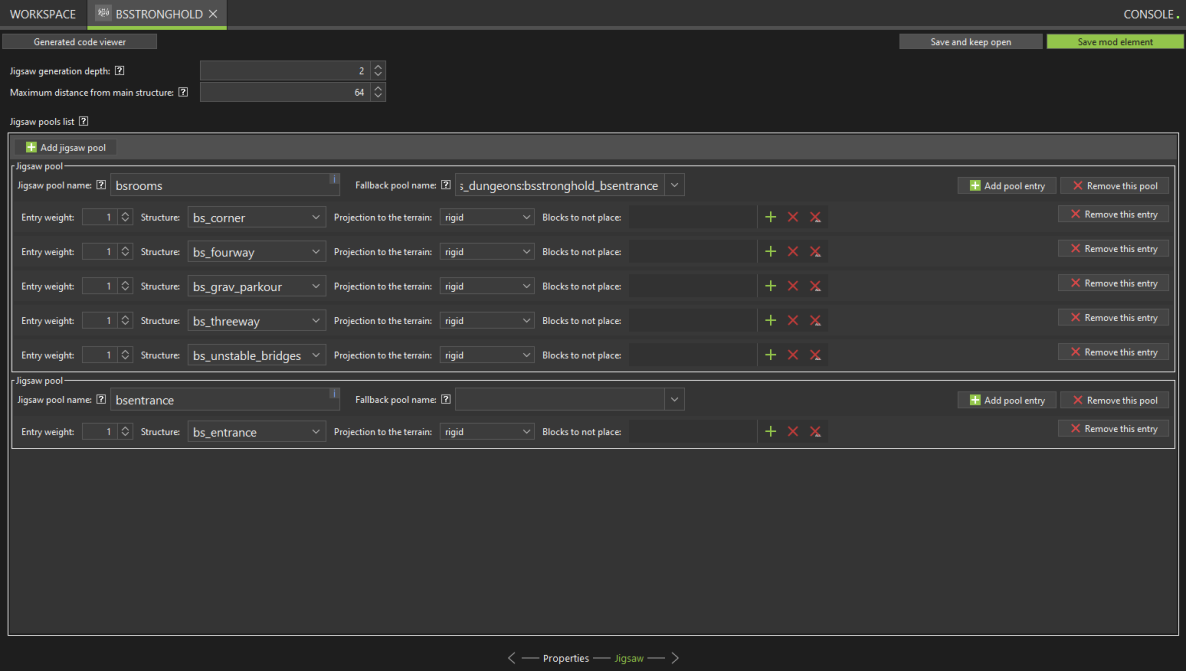Switch to the WORKSPACE tab

43,14
